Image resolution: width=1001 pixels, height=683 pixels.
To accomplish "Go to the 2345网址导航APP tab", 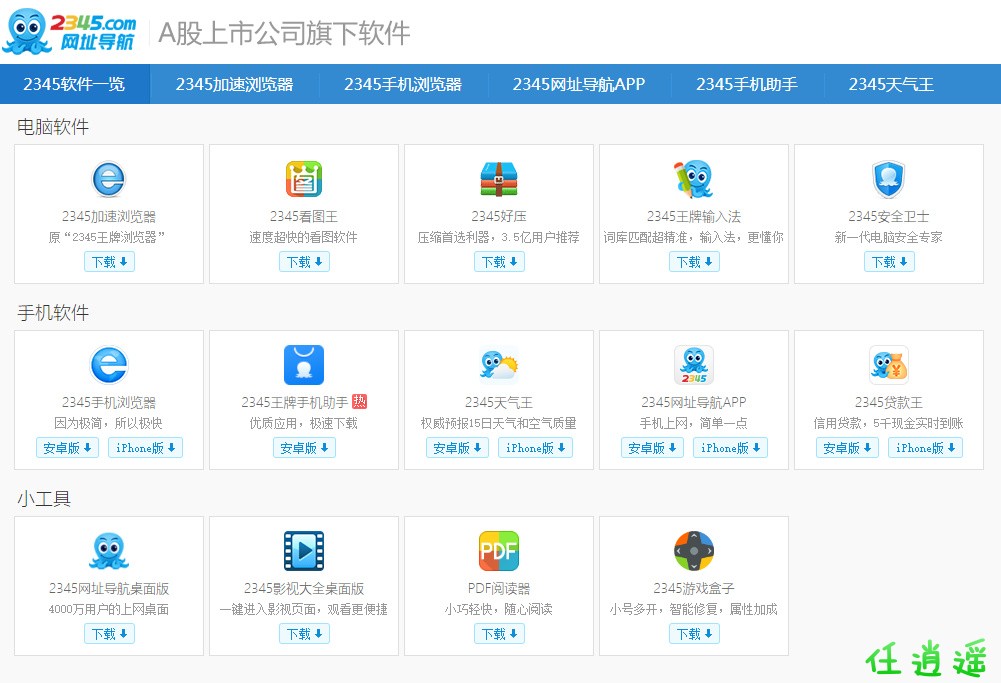I will pyautogui.click(x=579, y=84).
